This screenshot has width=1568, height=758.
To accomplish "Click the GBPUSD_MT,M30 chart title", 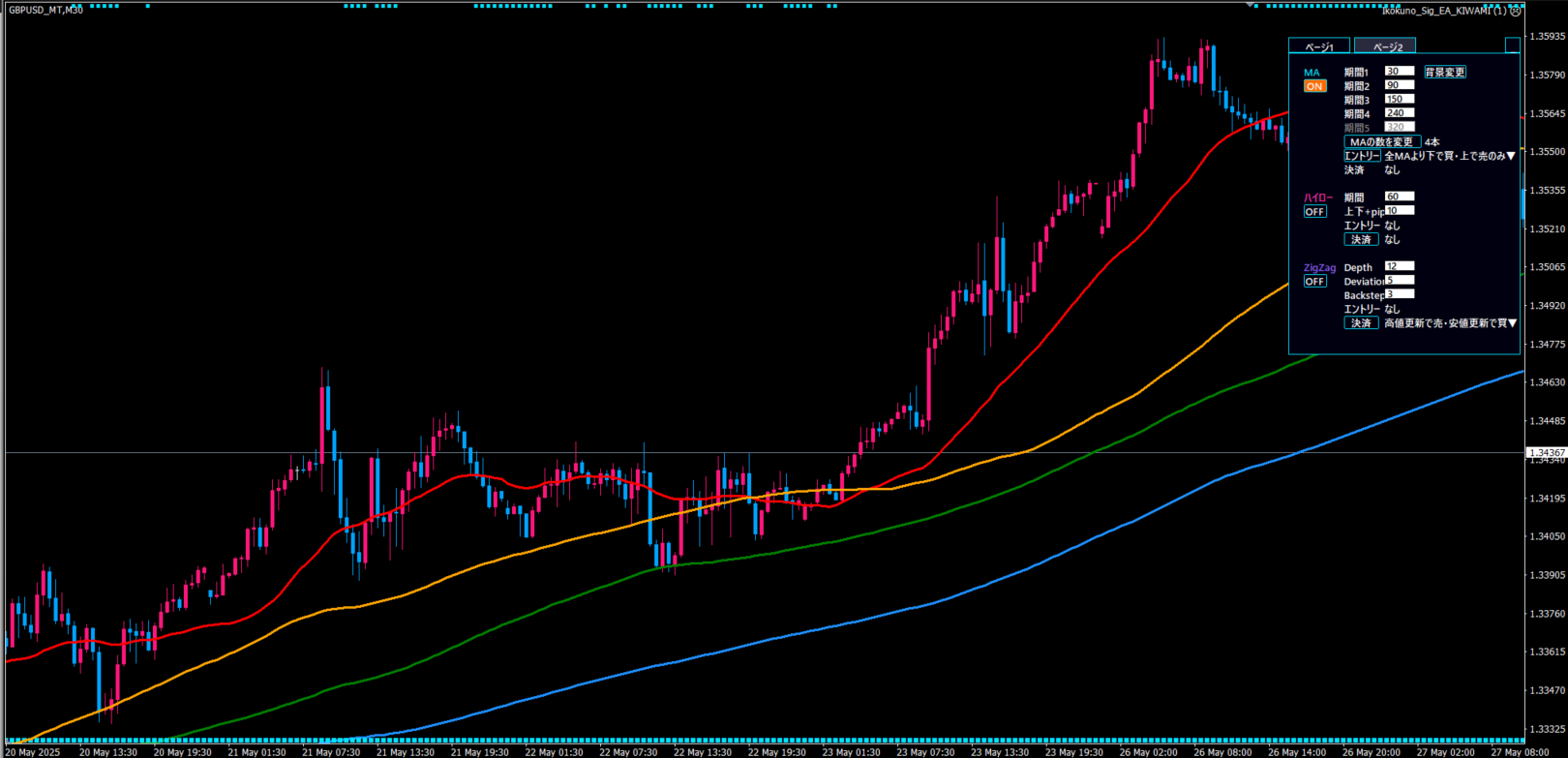I will click(x=46, y=10).
